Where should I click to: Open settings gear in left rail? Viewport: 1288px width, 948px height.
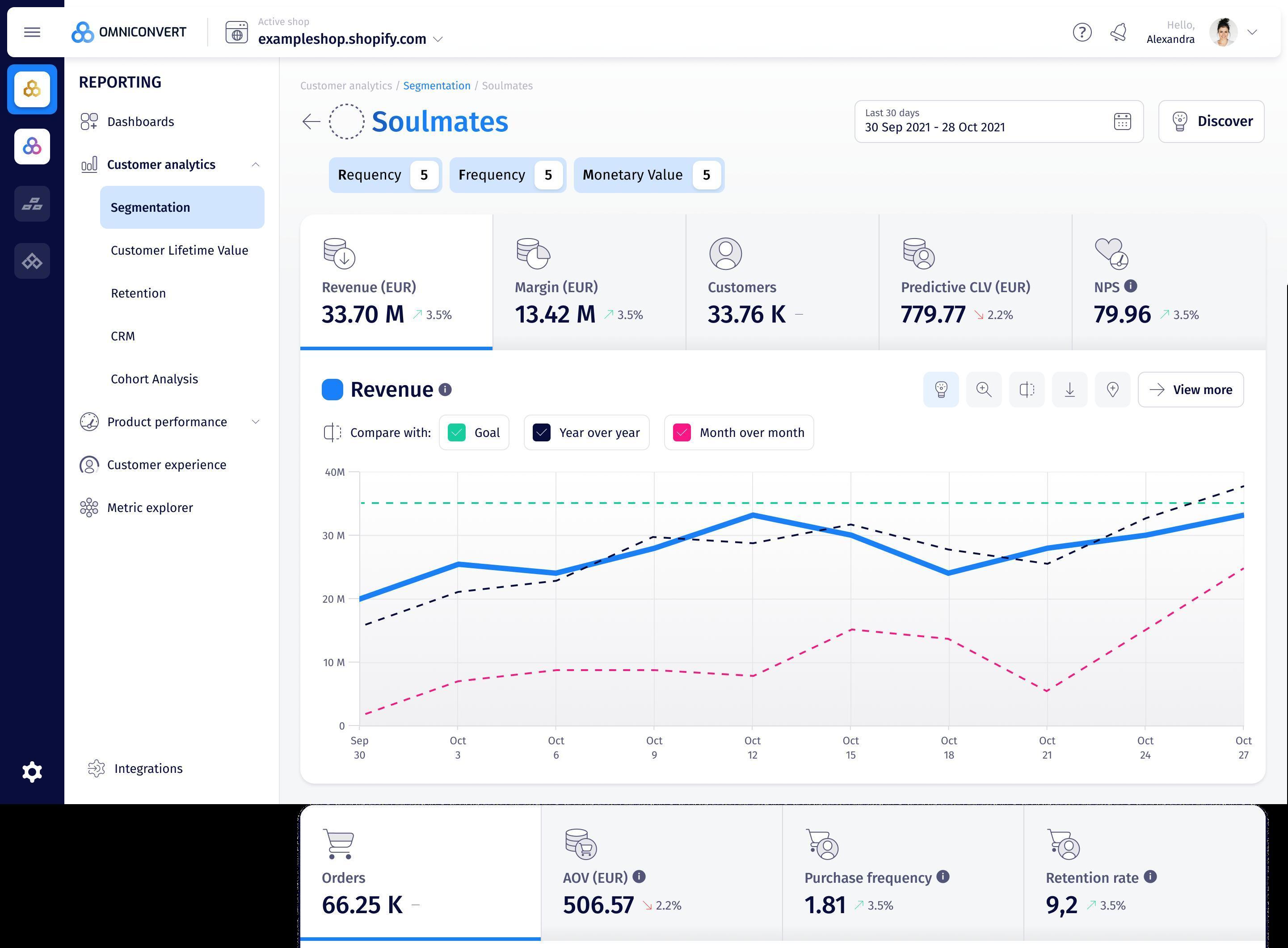[32, 772]
